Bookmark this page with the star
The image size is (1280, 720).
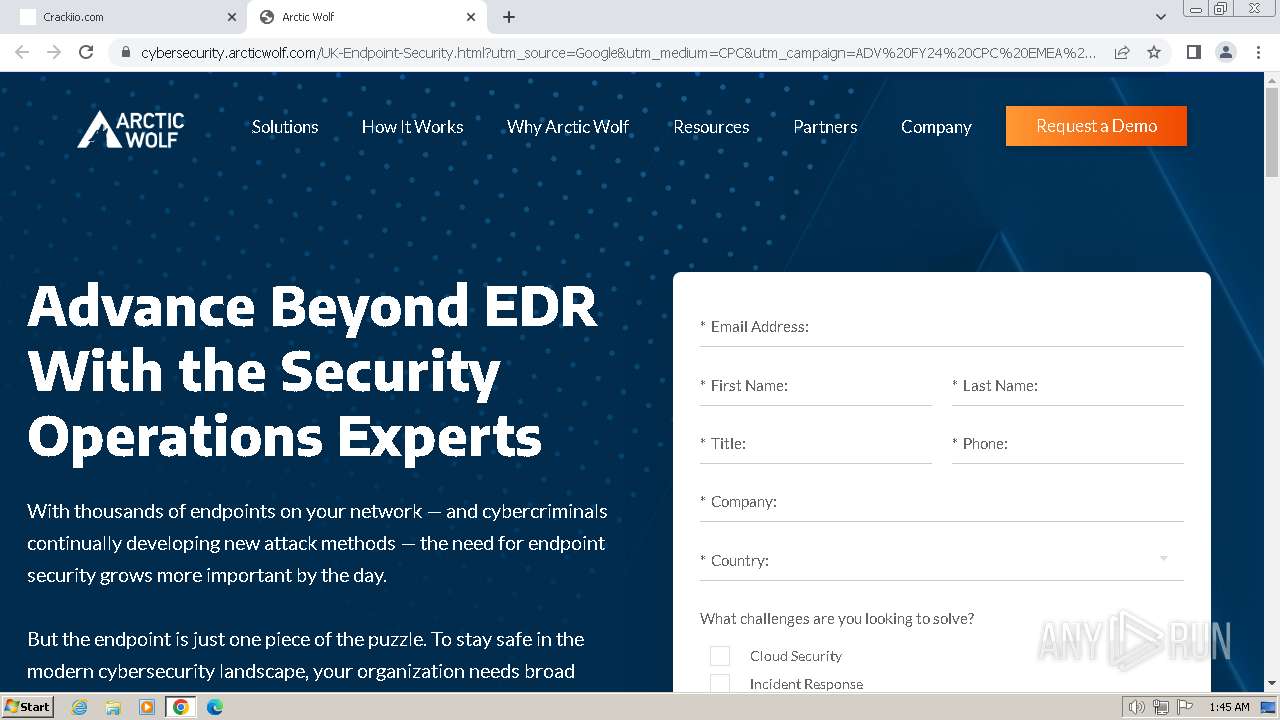click(x=1154, y=52)
